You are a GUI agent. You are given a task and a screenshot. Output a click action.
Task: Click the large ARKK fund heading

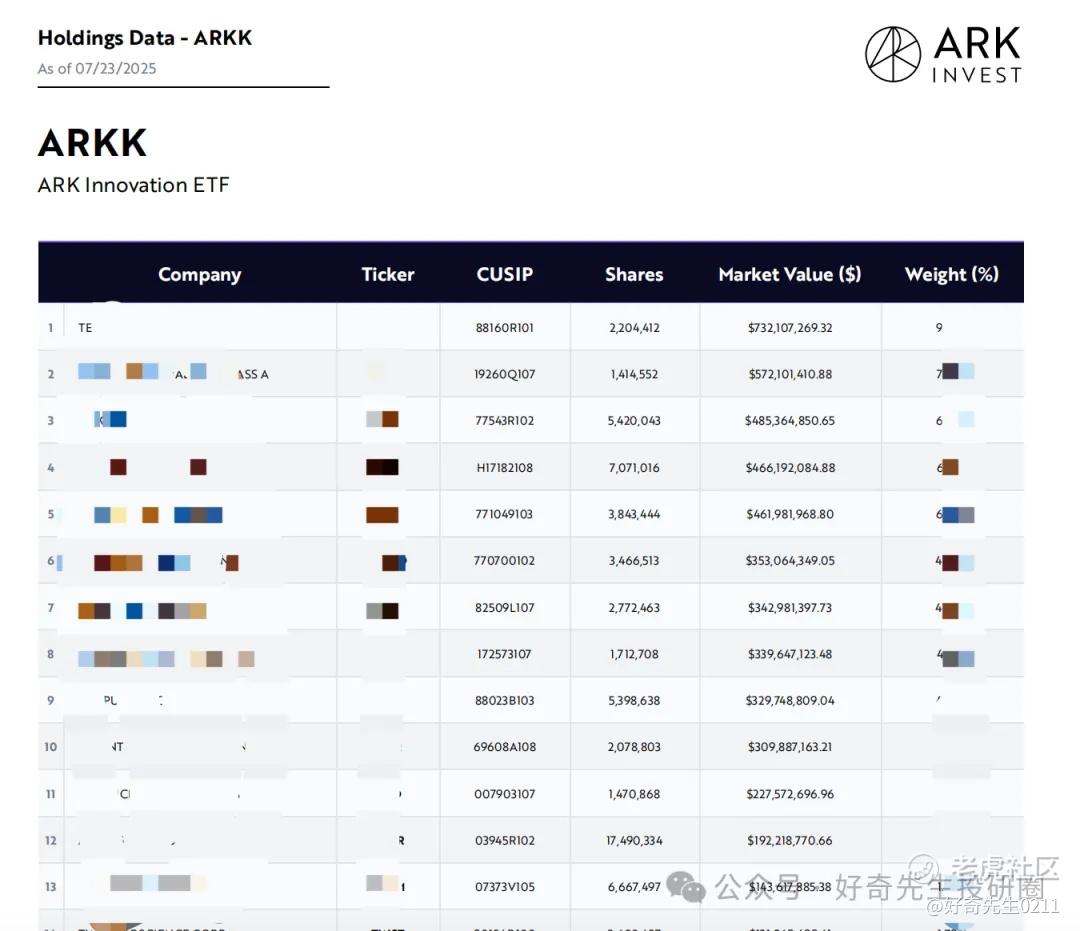point(92,144)
